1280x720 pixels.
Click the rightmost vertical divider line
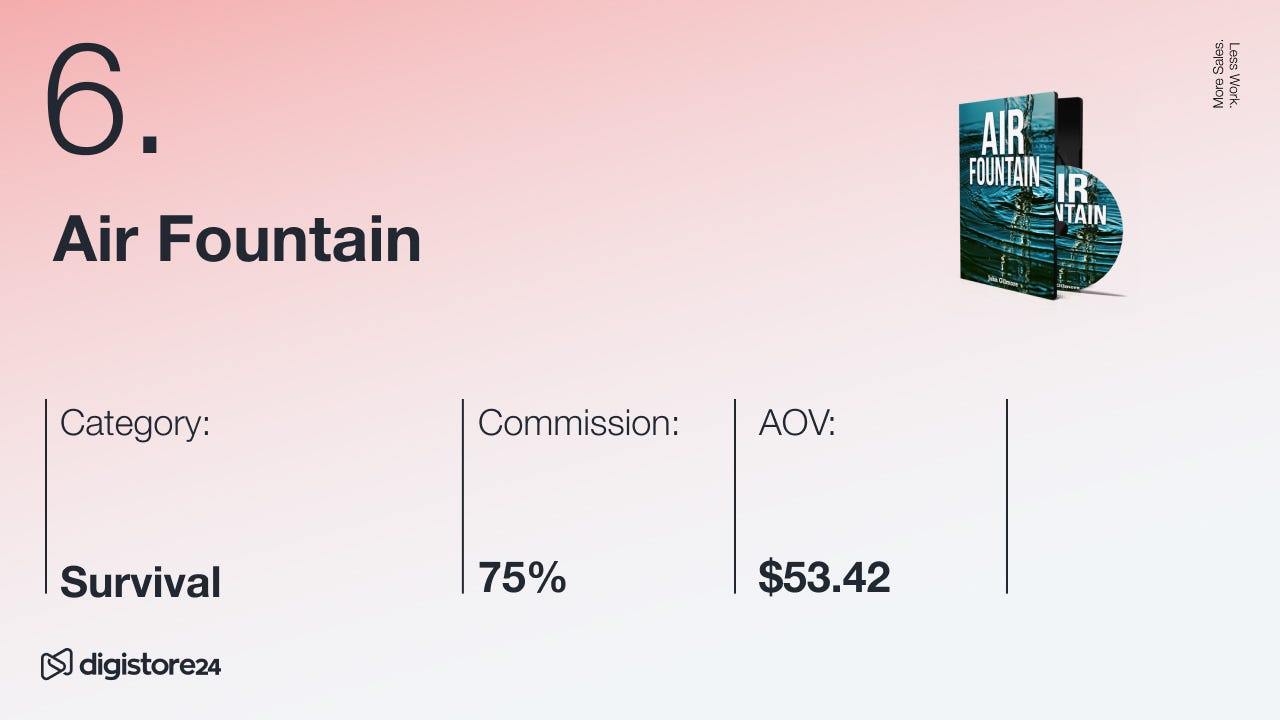(1007, 496)
